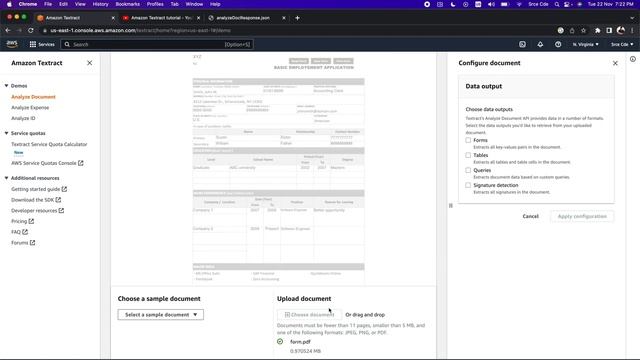Open Chrome Bookmarks menu
Image resolution: width=640 pixels, height=360 pixels.
(127, 4)
